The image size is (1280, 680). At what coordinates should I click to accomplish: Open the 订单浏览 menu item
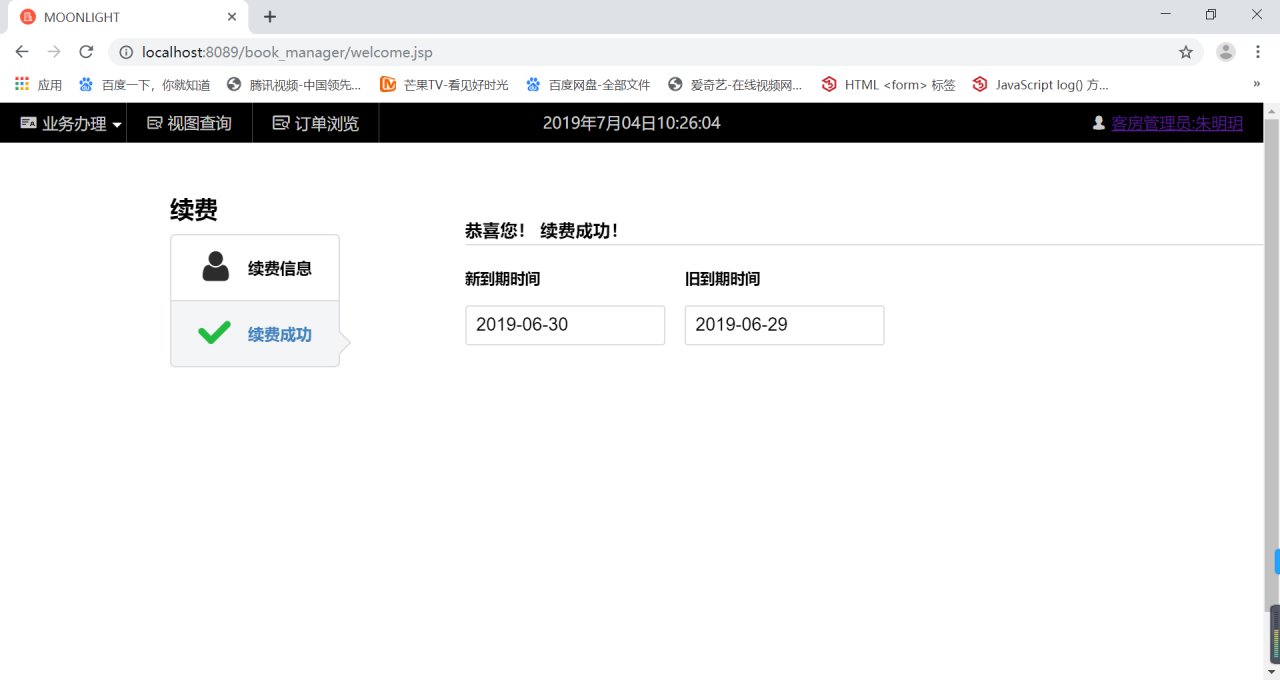coord(316,123)
